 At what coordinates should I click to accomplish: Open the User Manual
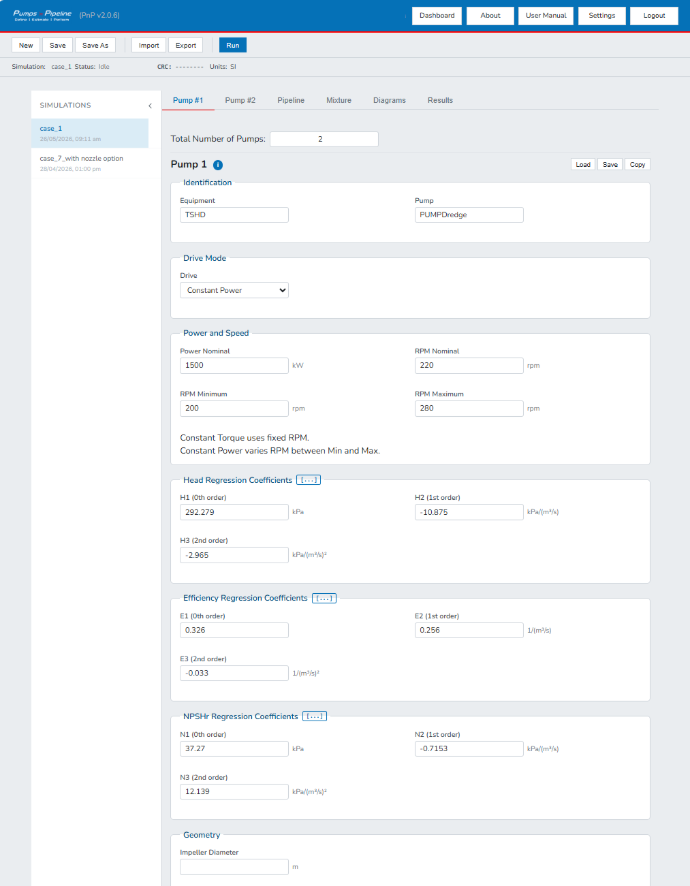[546, 16]
